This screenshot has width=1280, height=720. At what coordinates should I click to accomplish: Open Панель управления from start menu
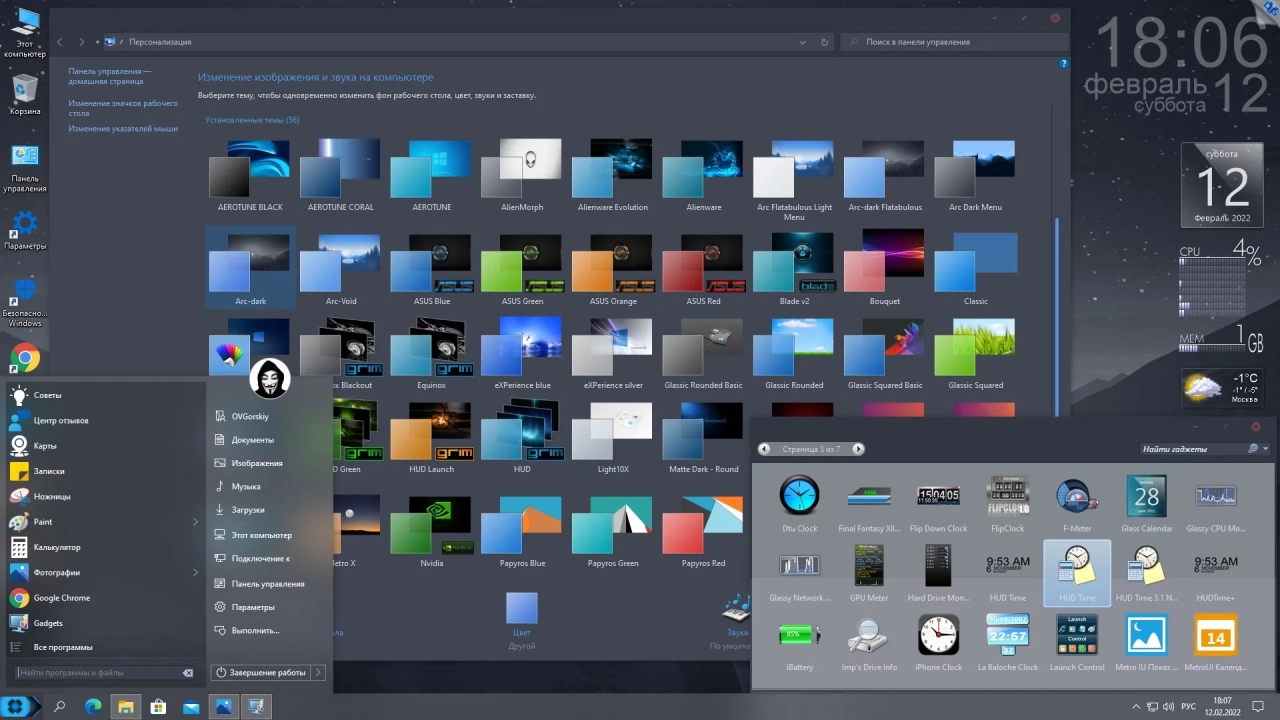coord(268,584)
